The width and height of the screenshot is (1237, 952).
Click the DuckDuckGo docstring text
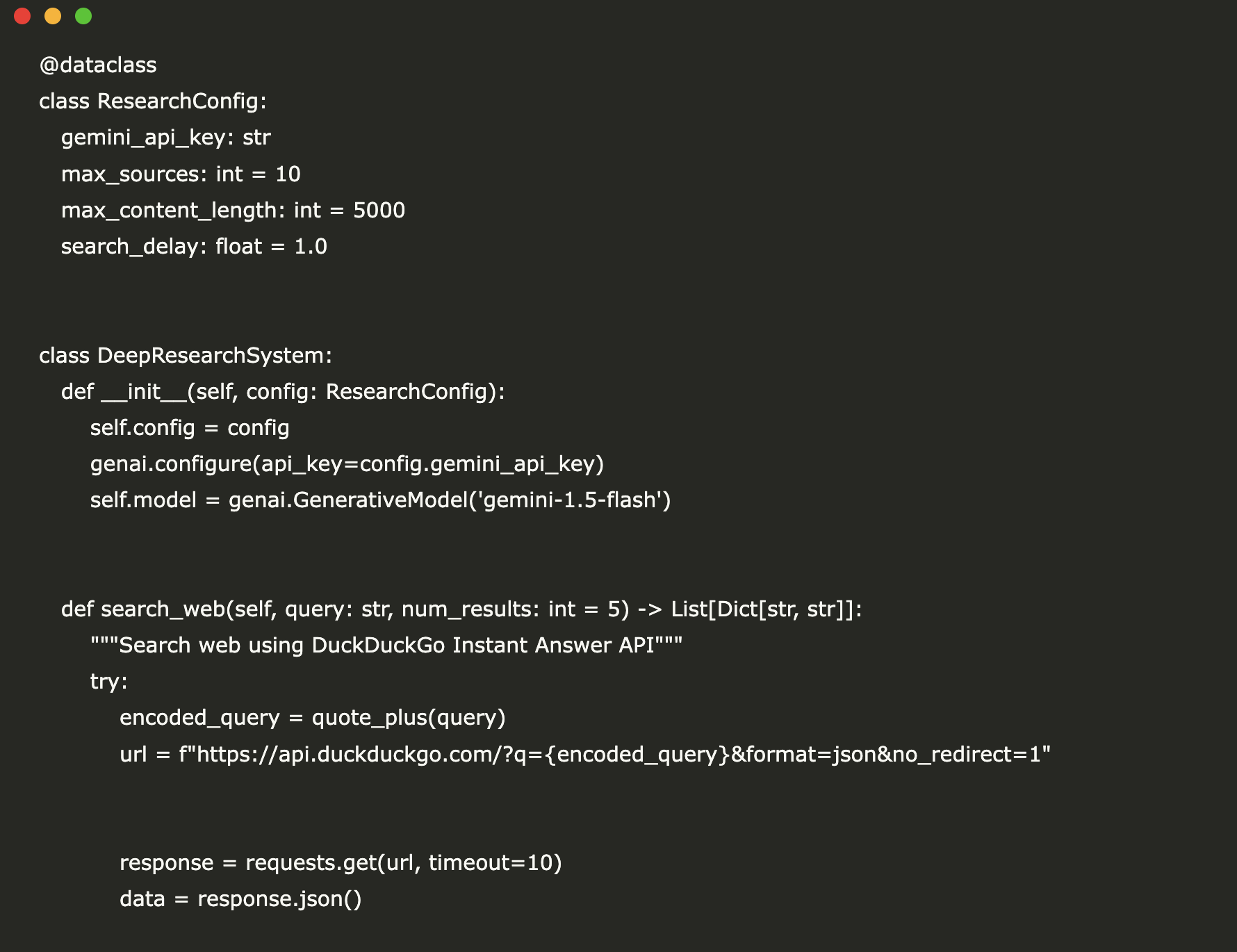[386, 646]
